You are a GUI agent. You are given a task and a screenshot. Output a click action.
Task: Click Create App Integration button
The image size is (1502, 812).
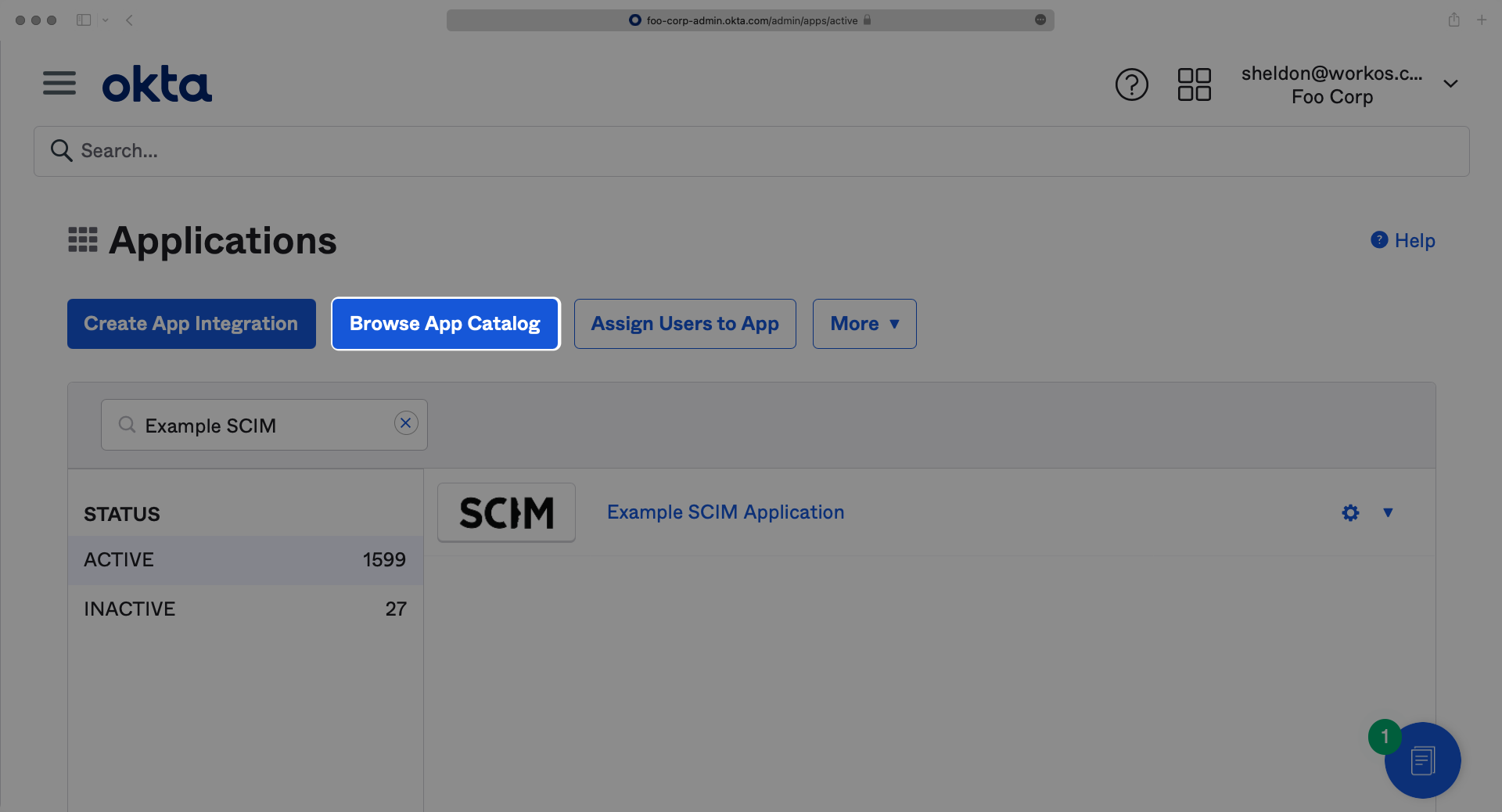(191, 324)
